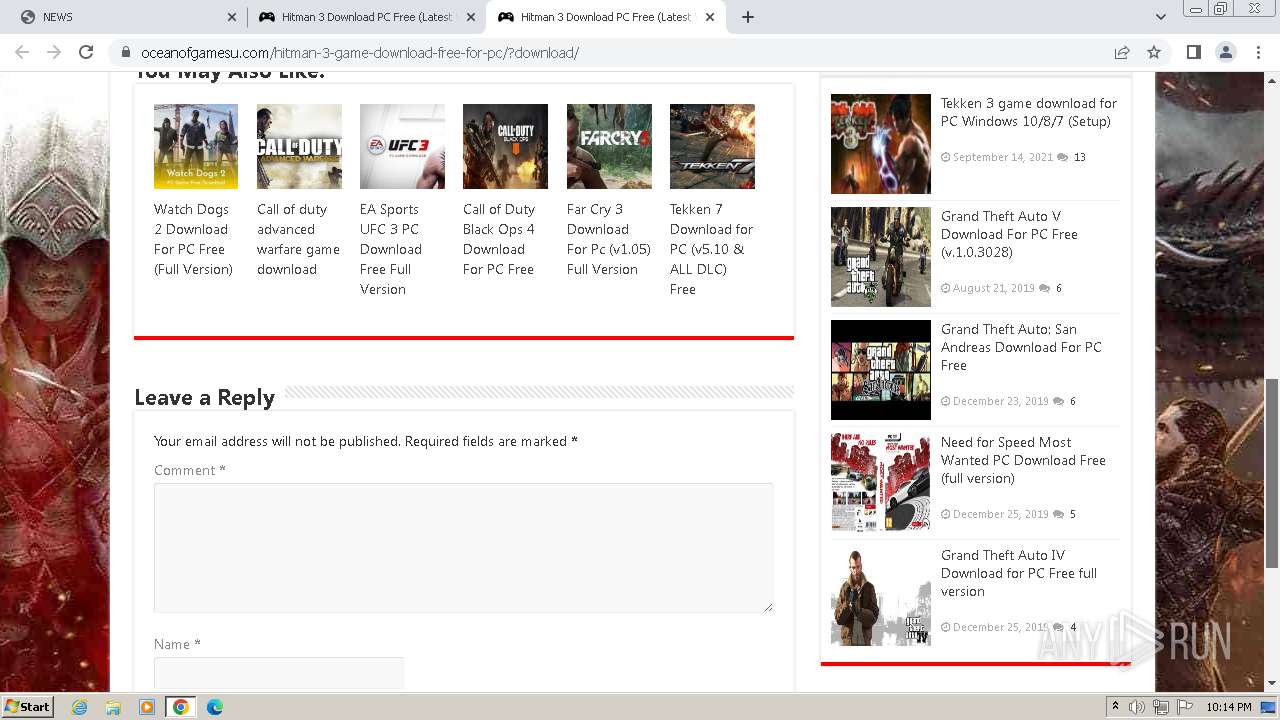Open the Far Cry 3 thumbnail

tap(609, 146)
